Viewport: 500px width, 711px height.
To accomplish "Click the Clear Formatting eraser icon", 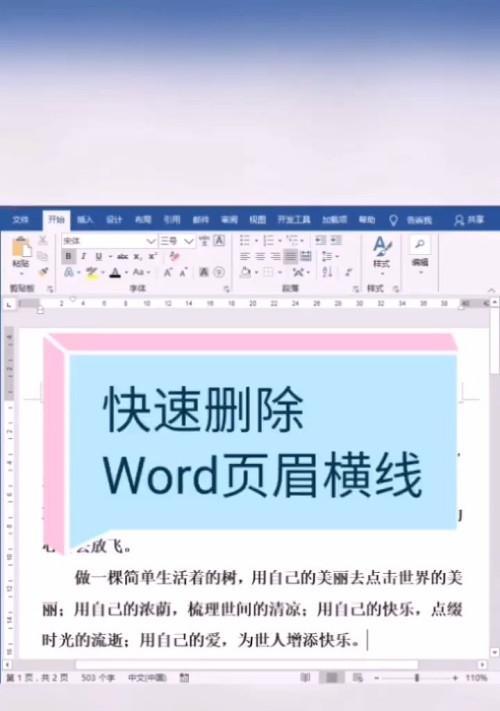I will [174, 257].
